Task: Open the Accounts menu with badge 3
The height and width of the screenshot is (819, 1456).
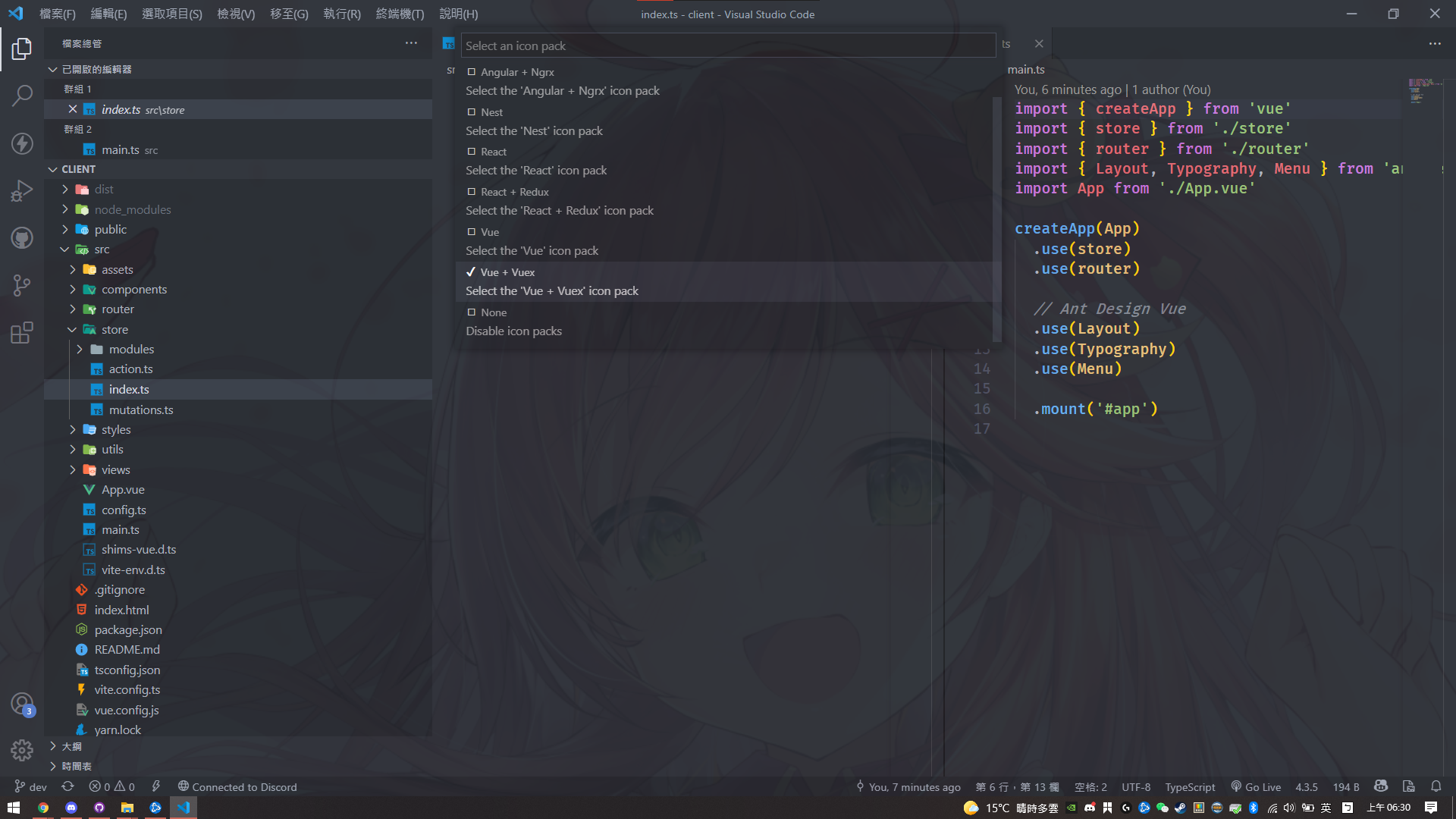Action: click(22, 704)
